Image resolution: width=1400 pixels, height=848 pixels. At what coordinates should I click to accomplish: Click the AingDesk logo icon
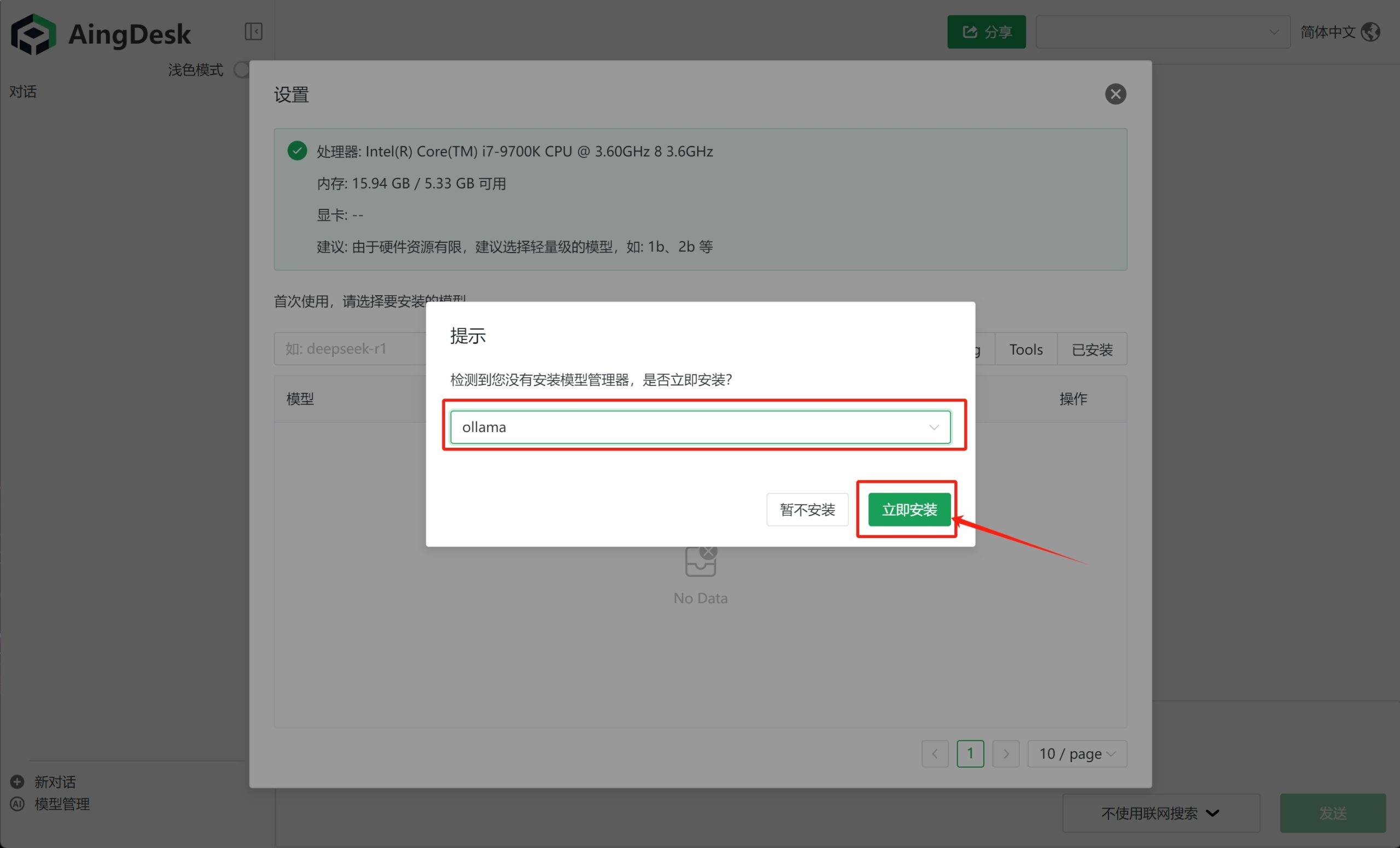[33, 34]
